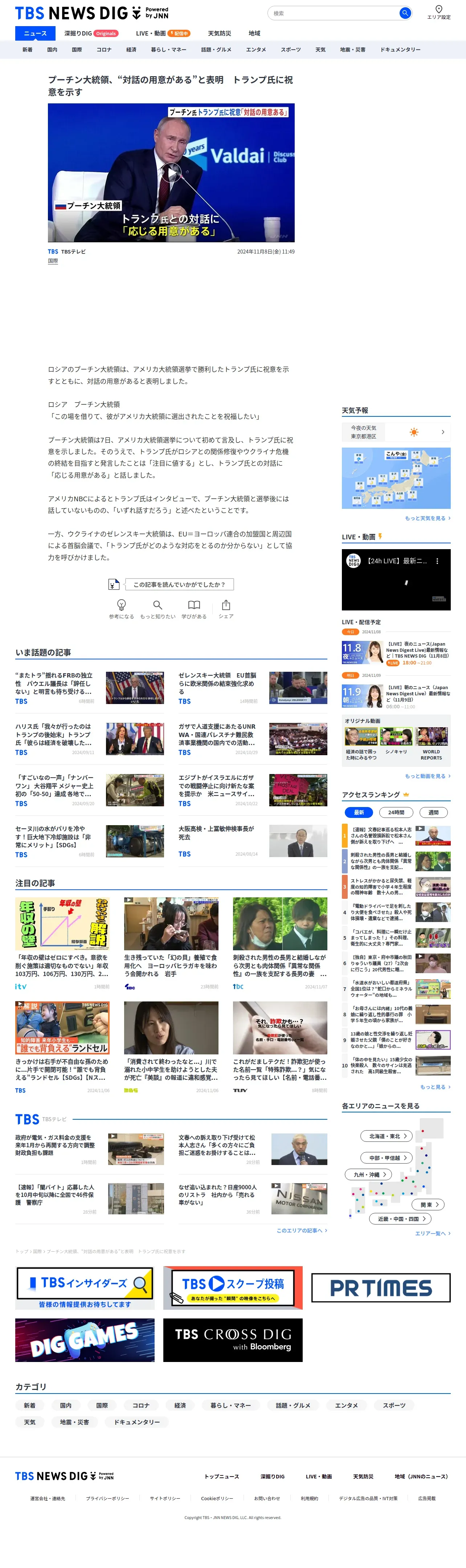This screenshot has height=1568, width=466.
Task: Select the LIVE・動画 tab in header
Action: tap(163, 33)
